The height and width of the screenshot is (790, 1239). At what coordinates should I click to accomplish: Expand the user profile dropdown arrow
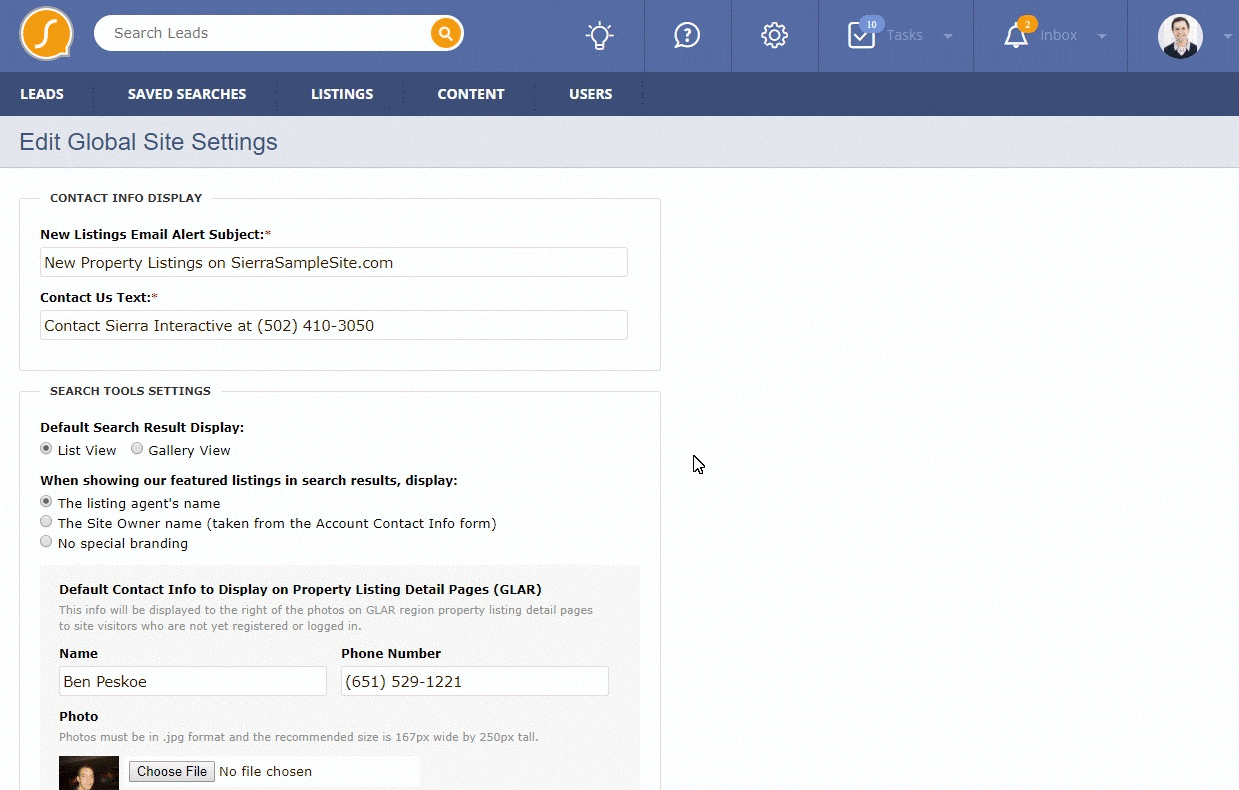[x=1228, y=36]
